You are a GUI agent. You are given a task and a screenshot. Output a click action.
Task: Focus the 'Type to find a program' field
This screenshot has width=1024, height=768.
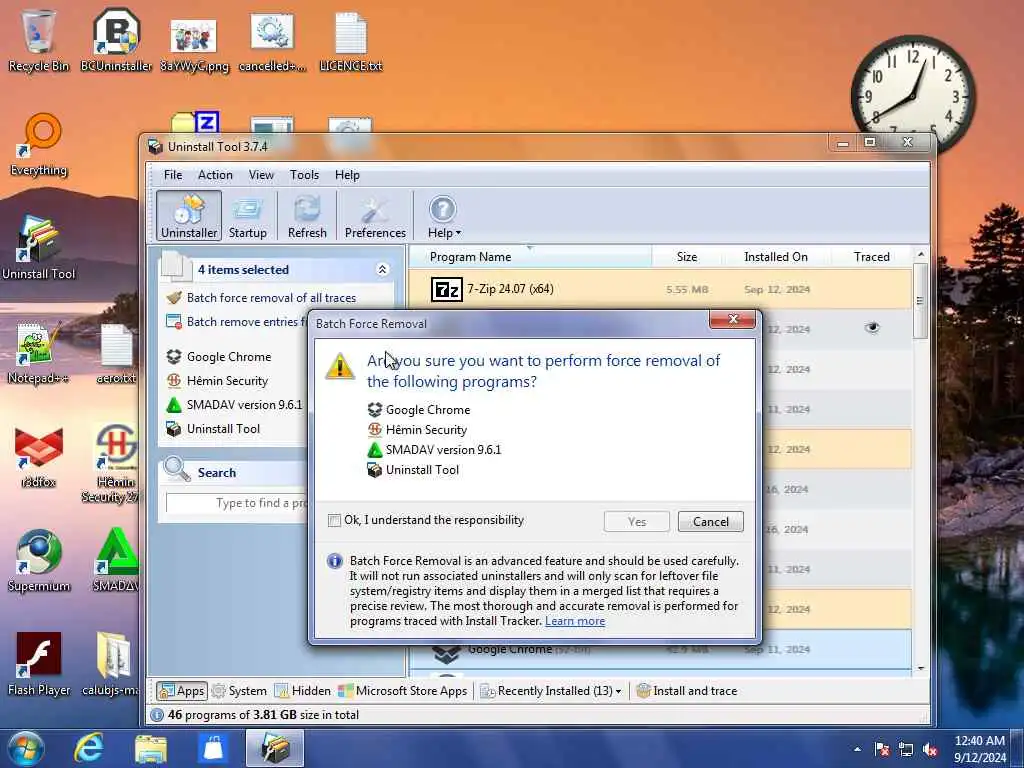237,503
